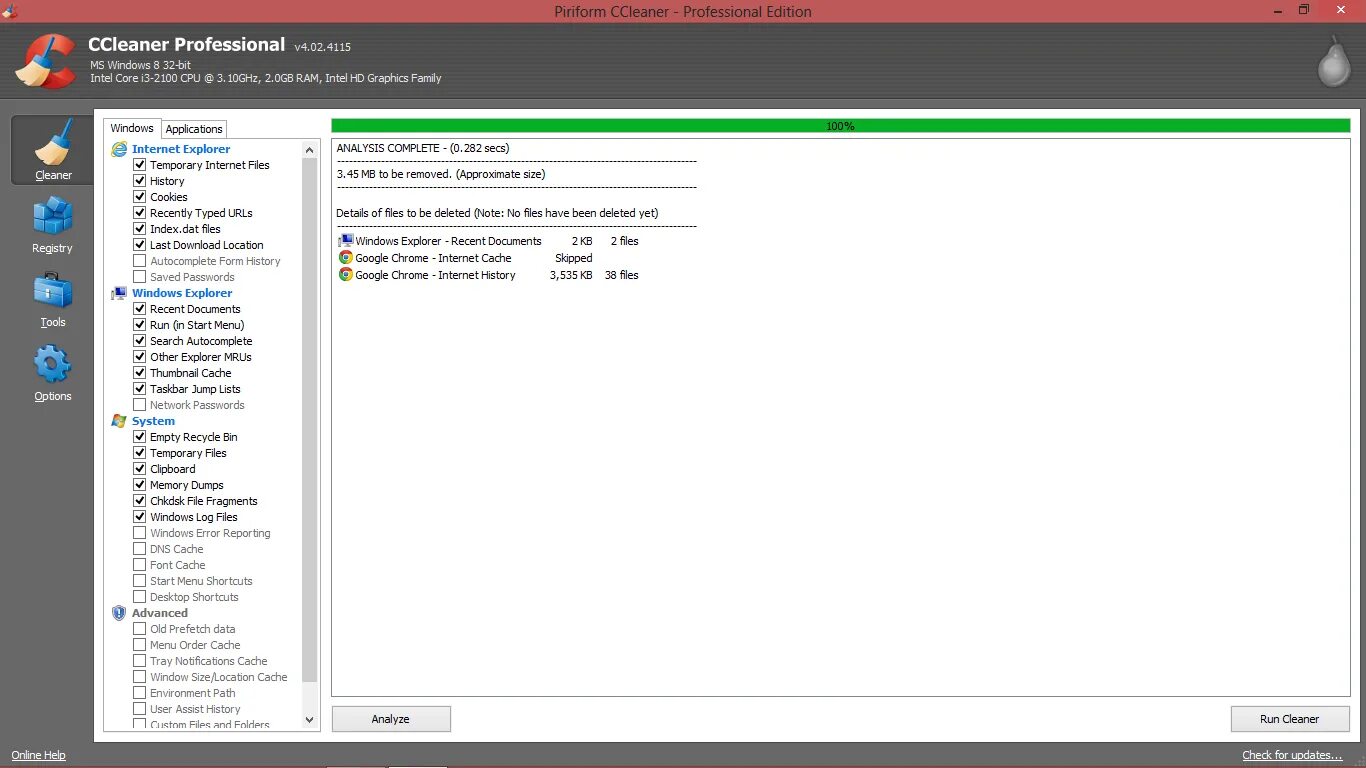1366x768 pixels.
Task: Click 'Google Chrome - Internet Cache' result row
Action: coord(466,258)
